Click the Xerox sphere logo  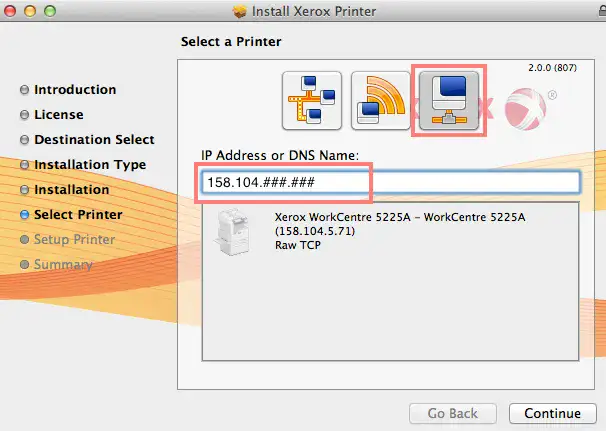[526, 109]
